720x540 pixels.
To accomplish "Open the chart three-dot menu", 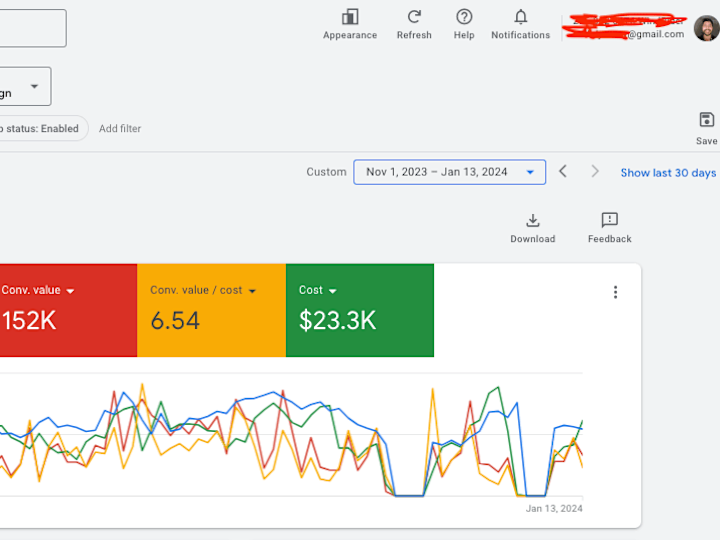I will click(615, 292).
